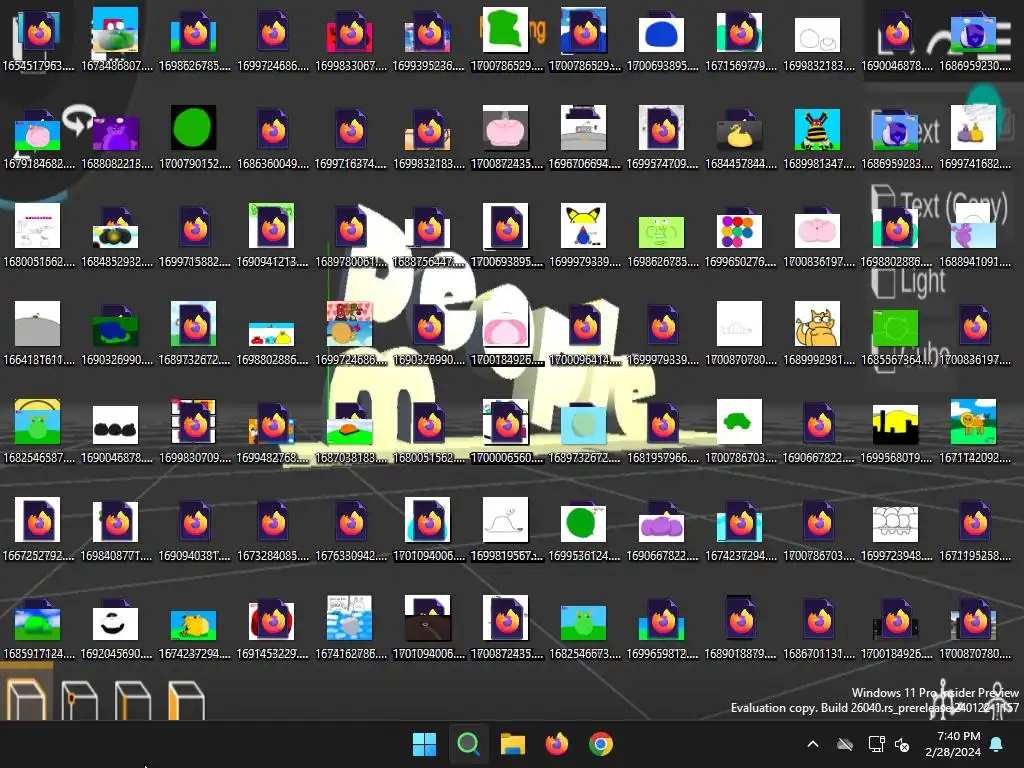Select the purple image file 1688082213

pos(116,137)
